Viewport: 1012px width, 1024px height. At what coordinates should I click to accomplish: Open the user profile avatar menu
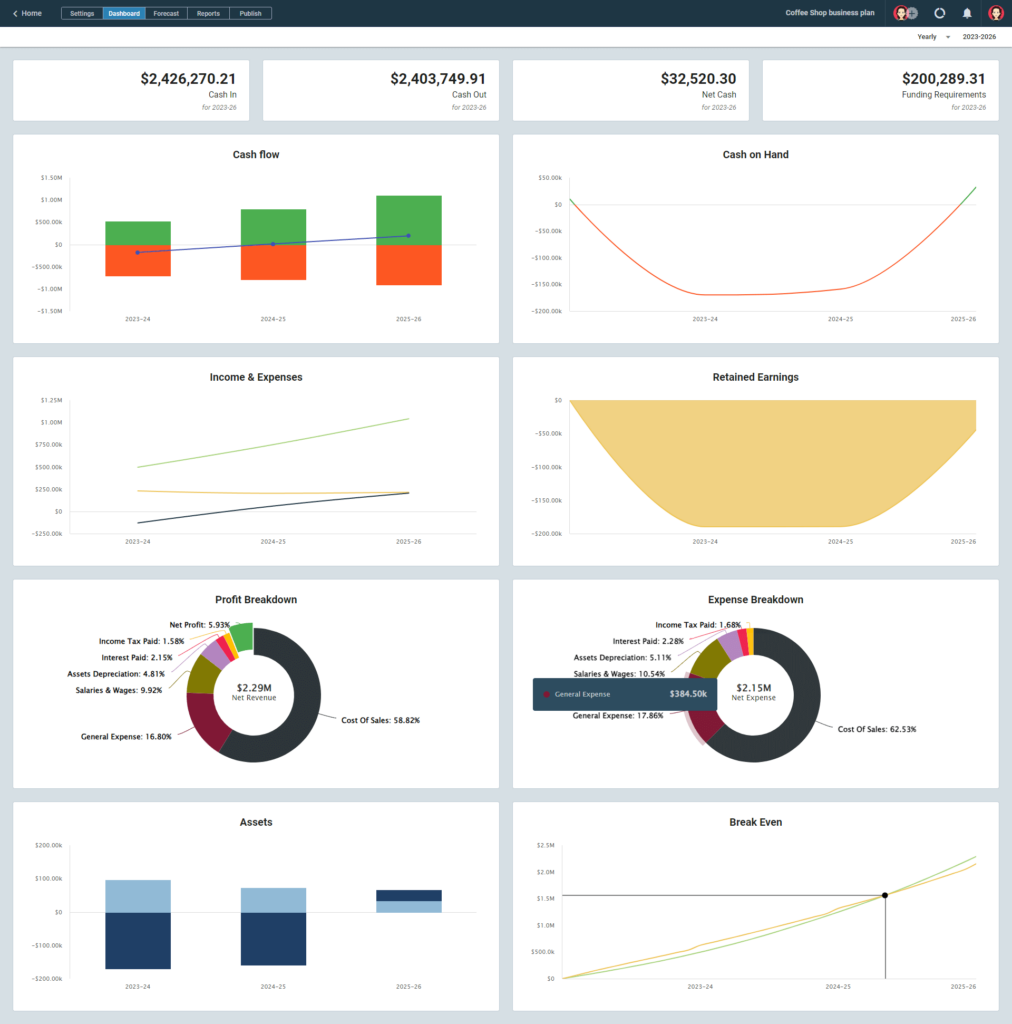click(x=995, y=13)
